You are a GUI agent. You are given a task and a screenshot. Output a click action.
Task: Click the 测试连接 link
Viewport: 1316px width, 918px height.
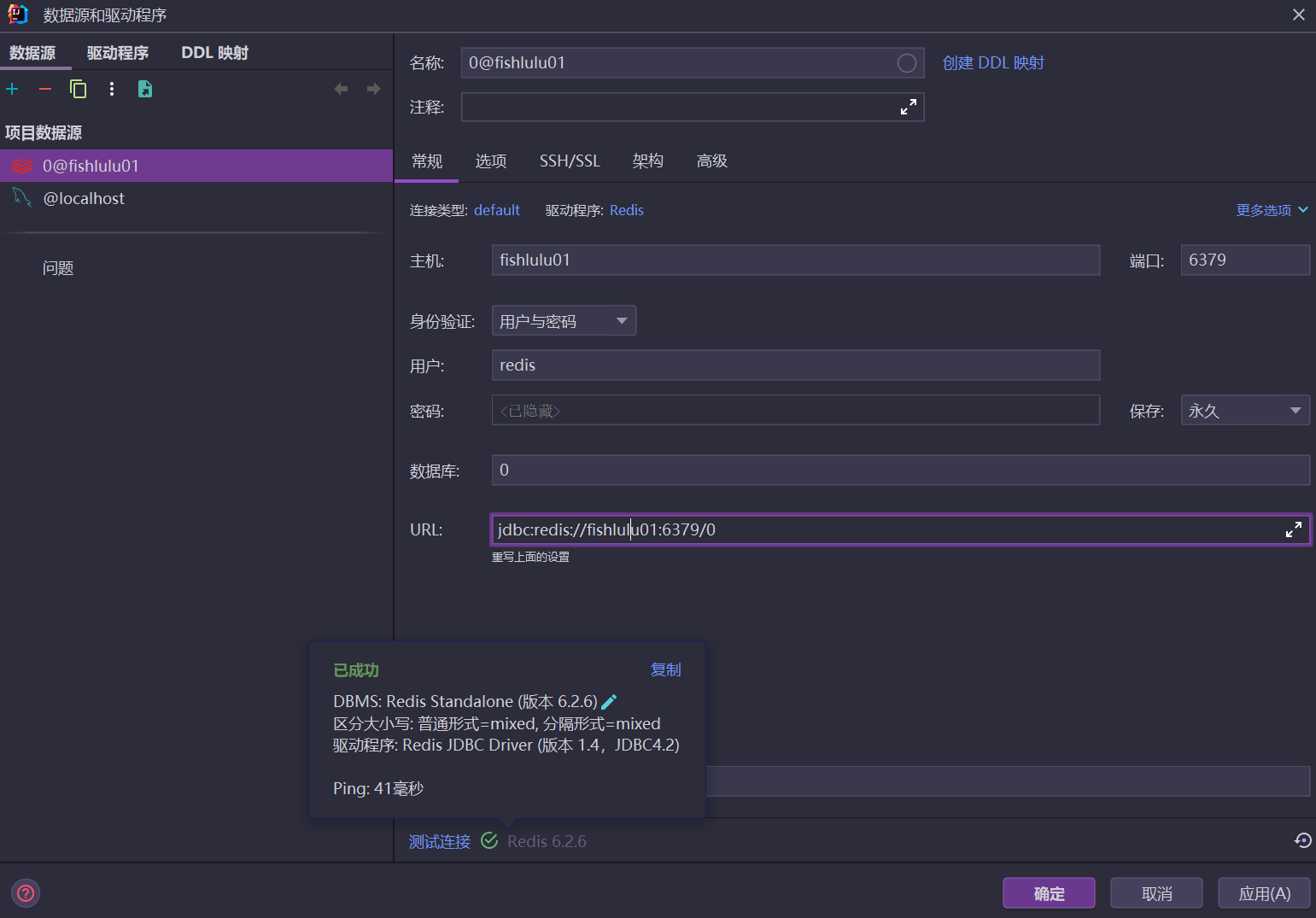[x=440, y=841]
